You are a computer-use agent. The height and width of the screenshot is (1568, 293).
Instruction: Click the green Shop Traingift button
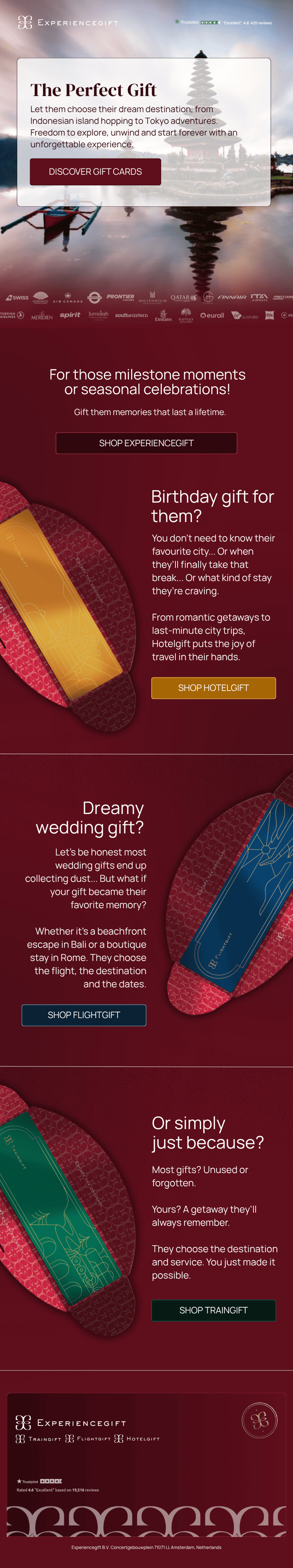point(214,1310)
